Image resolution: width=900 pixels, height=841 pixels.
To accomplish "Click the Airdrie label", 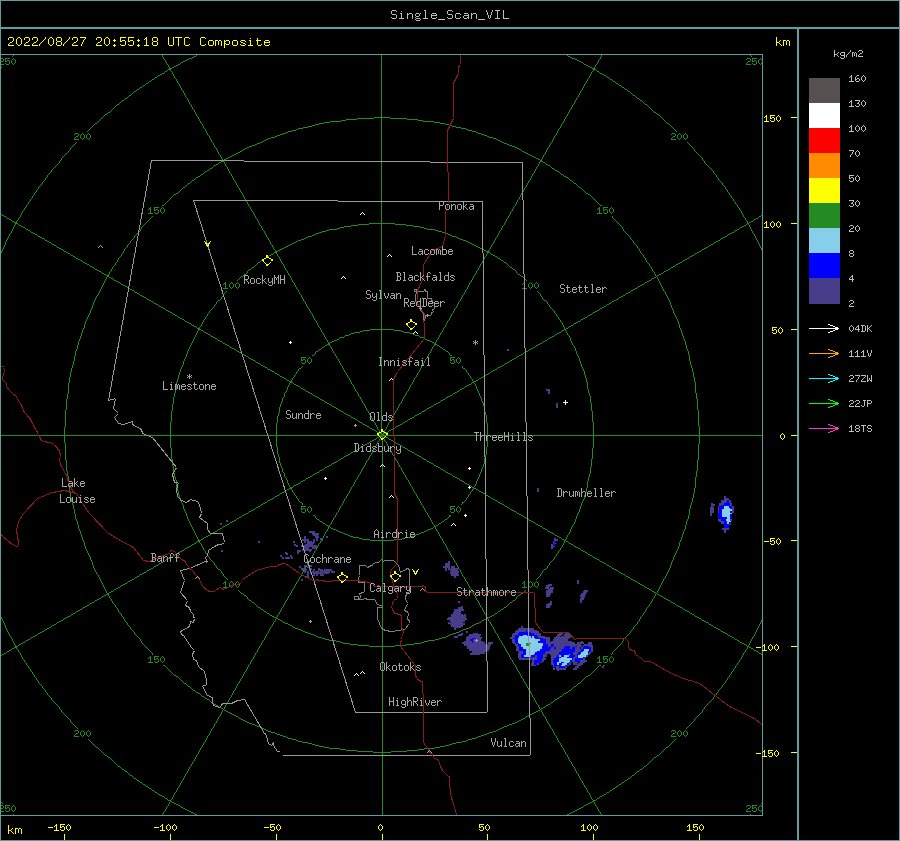I will 394,534.
